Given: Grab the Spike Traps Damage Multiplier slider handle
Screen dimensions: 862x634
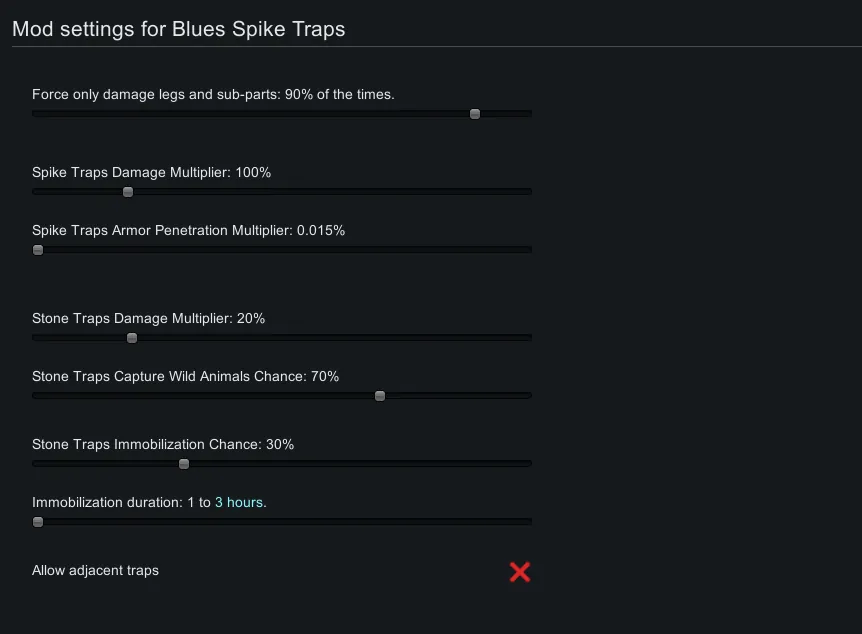Looking at the screenshot, I should (128, 192).
